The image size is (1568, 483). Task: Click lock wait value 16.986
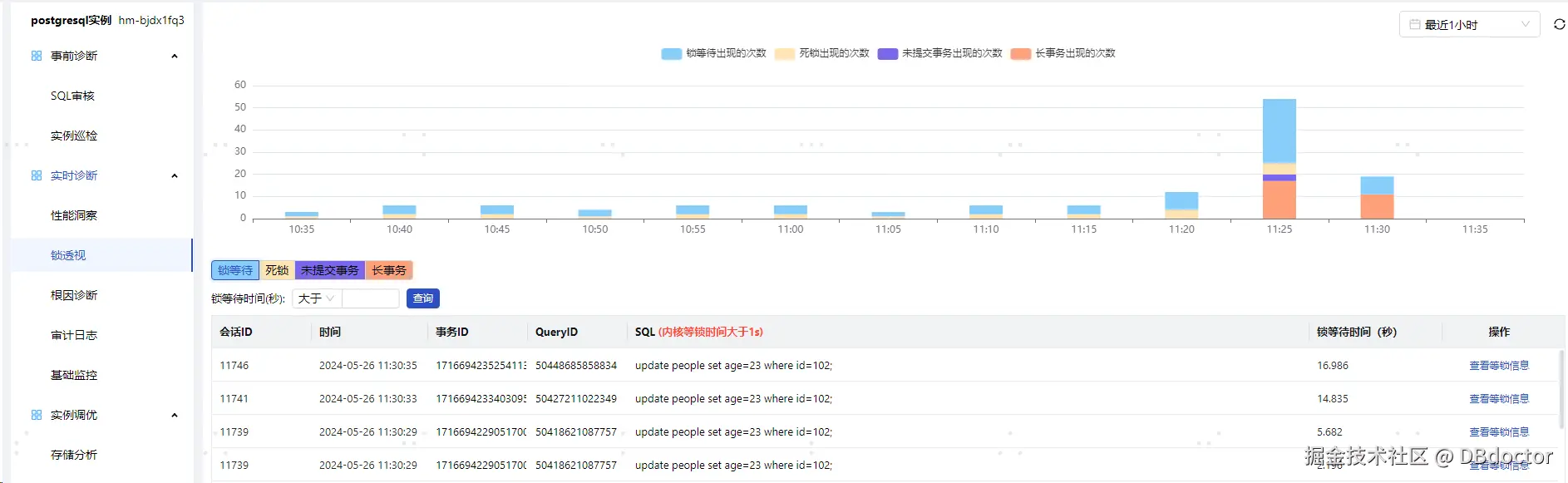tap(1333, 366)
